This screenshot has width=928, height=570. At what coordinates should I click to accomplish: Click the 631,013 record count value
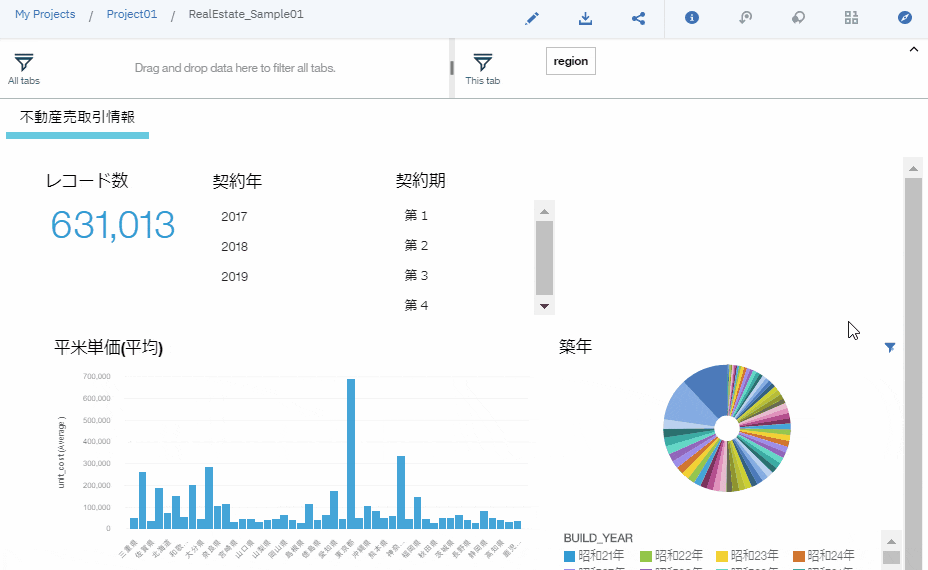pyautogui.click(x=112, y=225)
